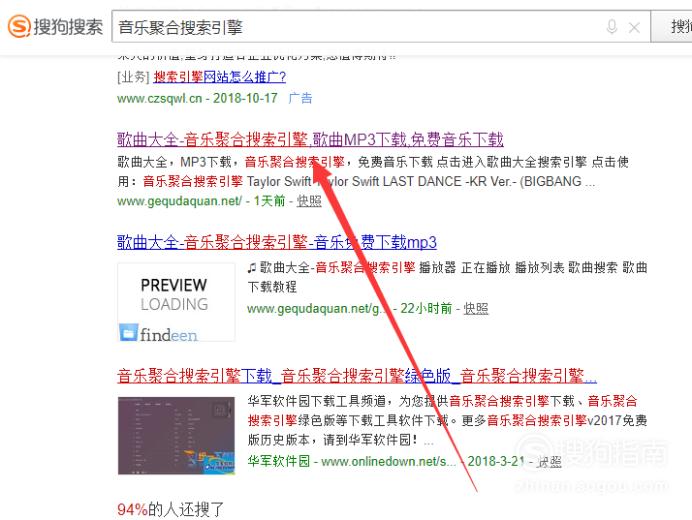Click the Sogou search logo
The width and height of the screenshot is (692, 520).
56,26
